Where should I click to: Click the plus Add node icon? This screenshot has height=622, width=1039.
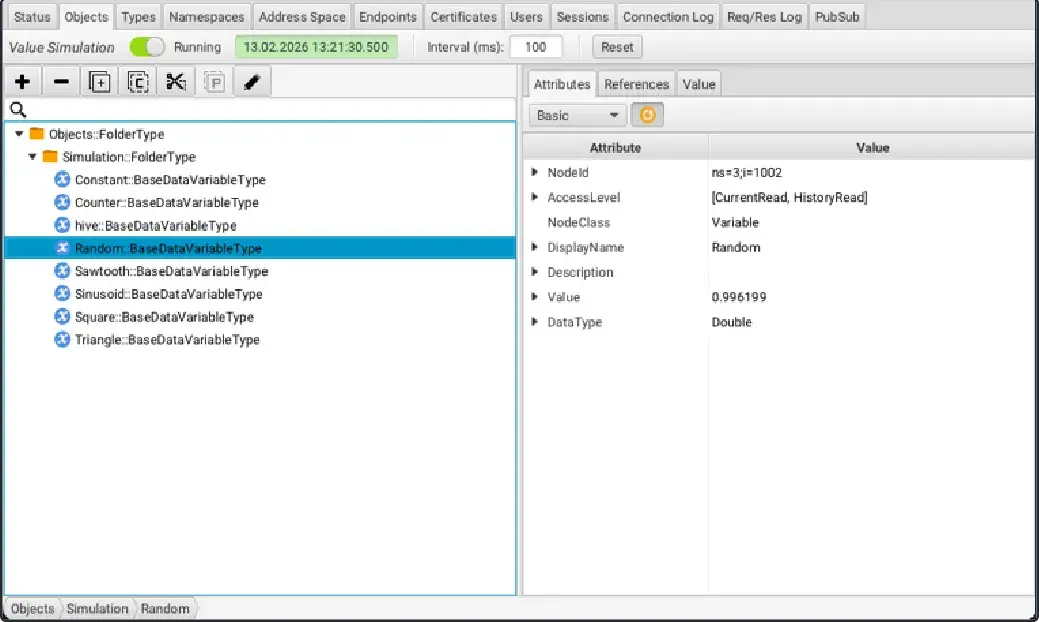[23, 82]
